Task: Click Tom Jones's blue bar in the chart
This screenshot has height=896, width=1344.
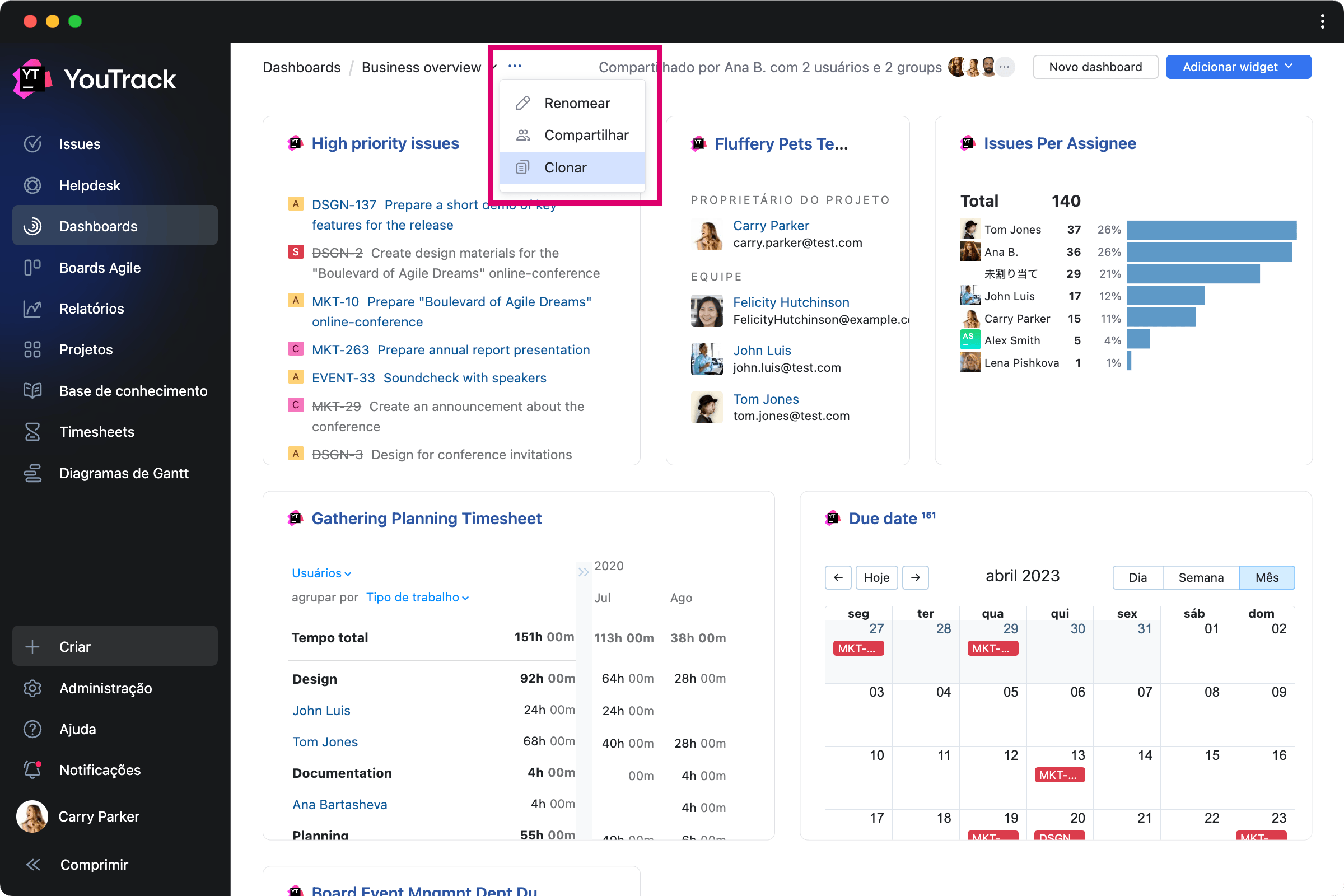Action: (x=1211, y=230)
